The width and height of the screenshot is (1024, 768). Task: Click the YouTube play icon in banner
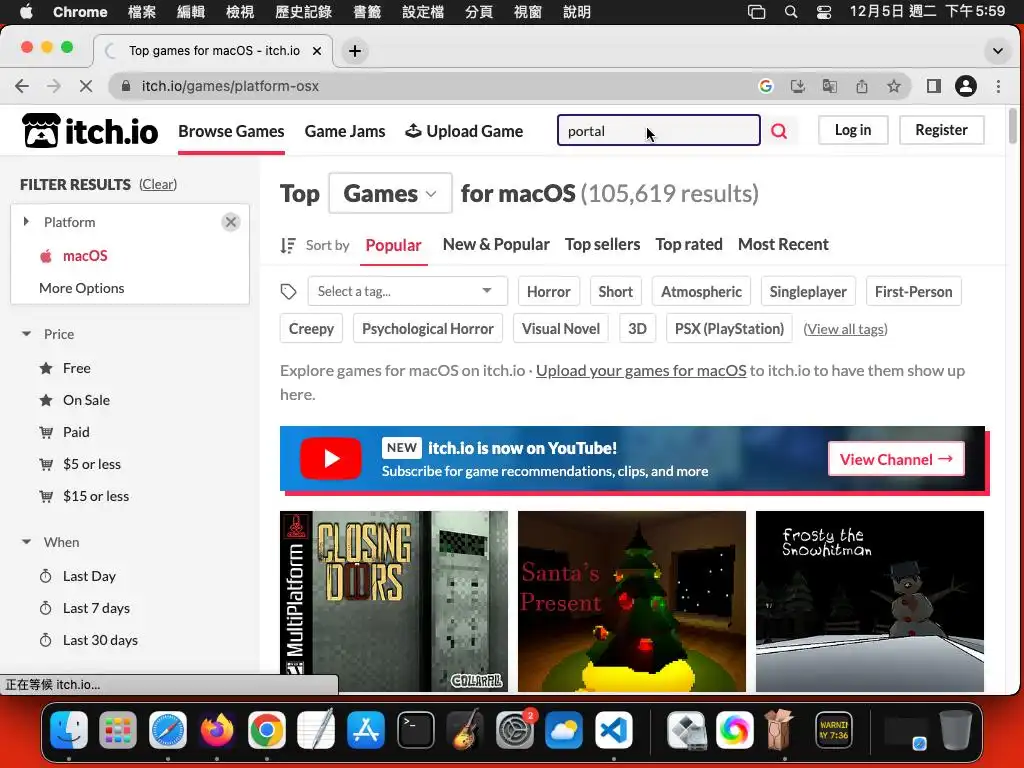point(330,458)
